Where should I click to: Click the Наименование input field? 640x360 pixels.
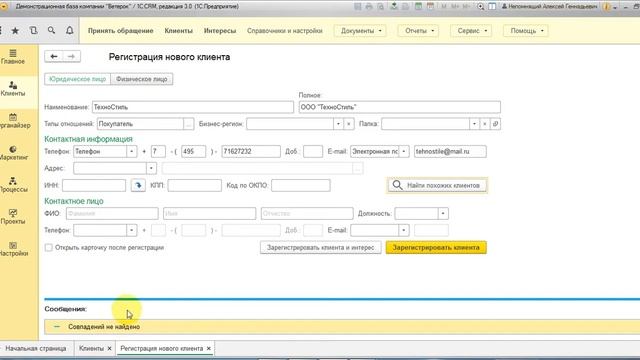point(193,107)
